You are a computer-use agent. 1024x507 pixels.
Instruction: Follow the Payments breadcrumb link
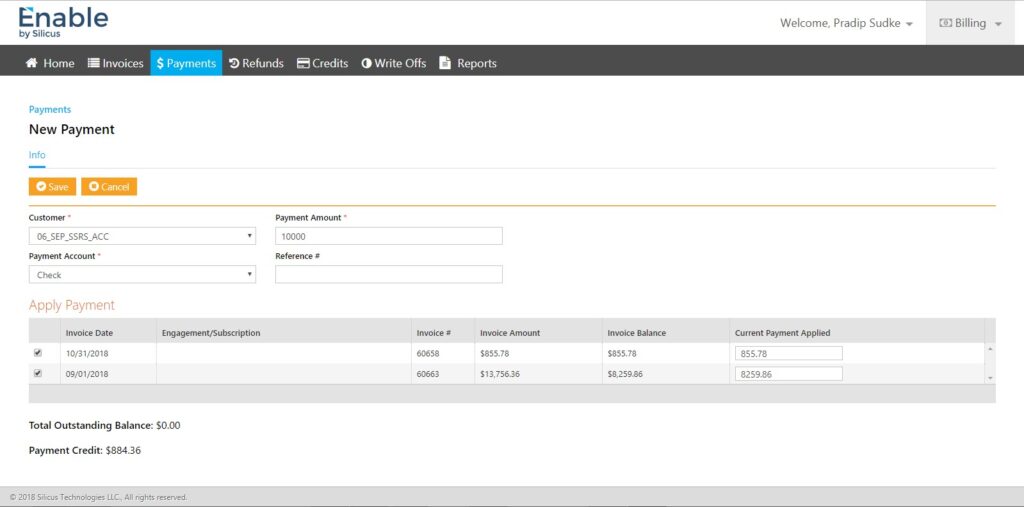(50, 110)
